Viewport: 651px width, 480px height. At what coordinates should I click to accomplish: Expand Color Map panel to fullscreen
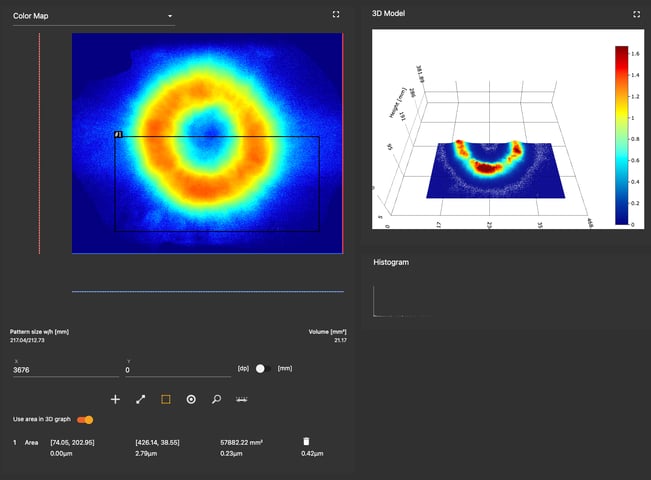tap(336, 15)
